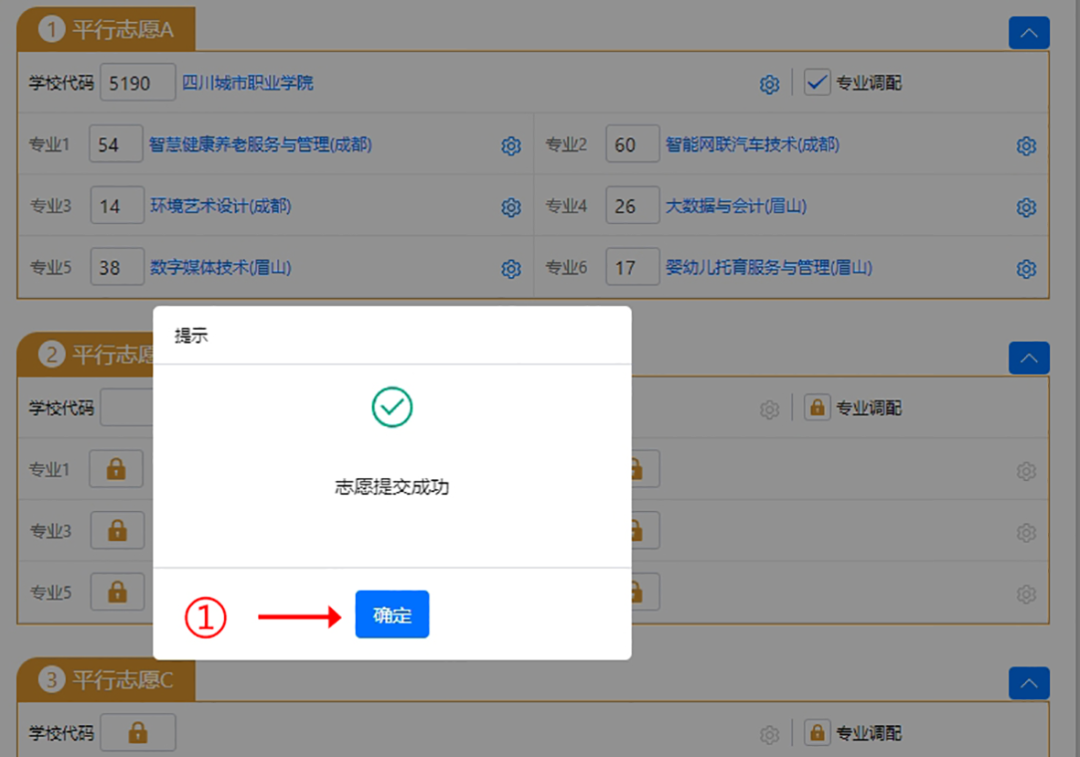The width and height of the screenshot is (1080, 757).
Task: Open settings gear for 专业1 智慧健康养老服务与管理
Action: (x=511, y=146)
